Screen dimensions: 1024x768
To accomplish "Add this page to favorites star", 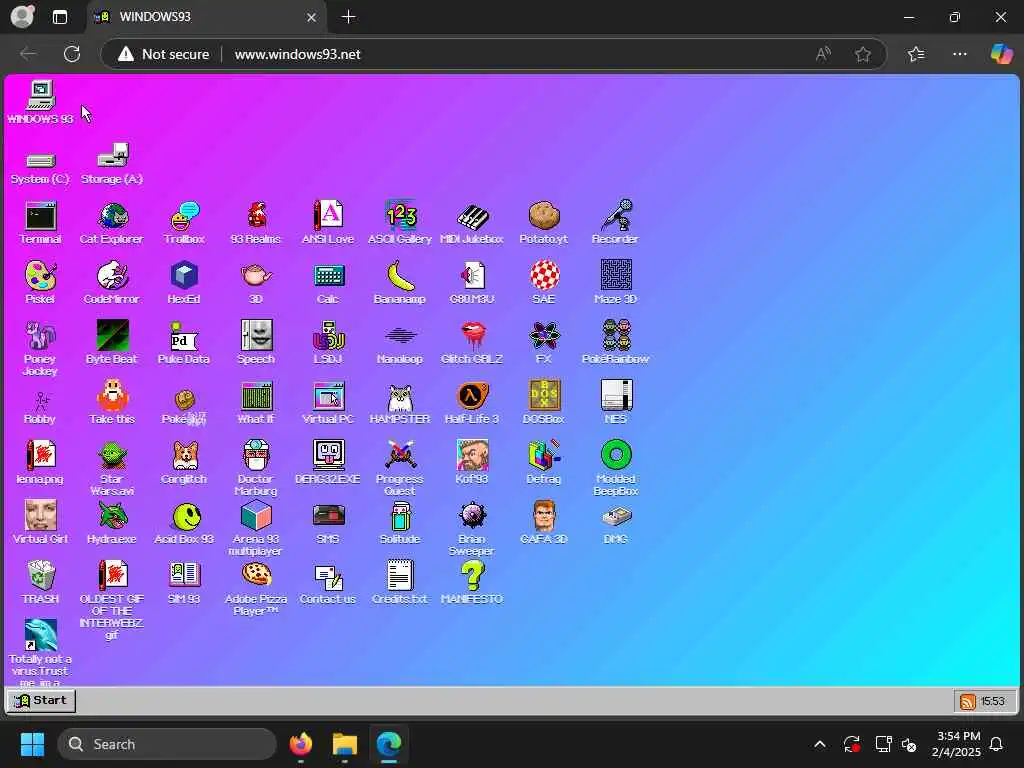I will point(863,54).
